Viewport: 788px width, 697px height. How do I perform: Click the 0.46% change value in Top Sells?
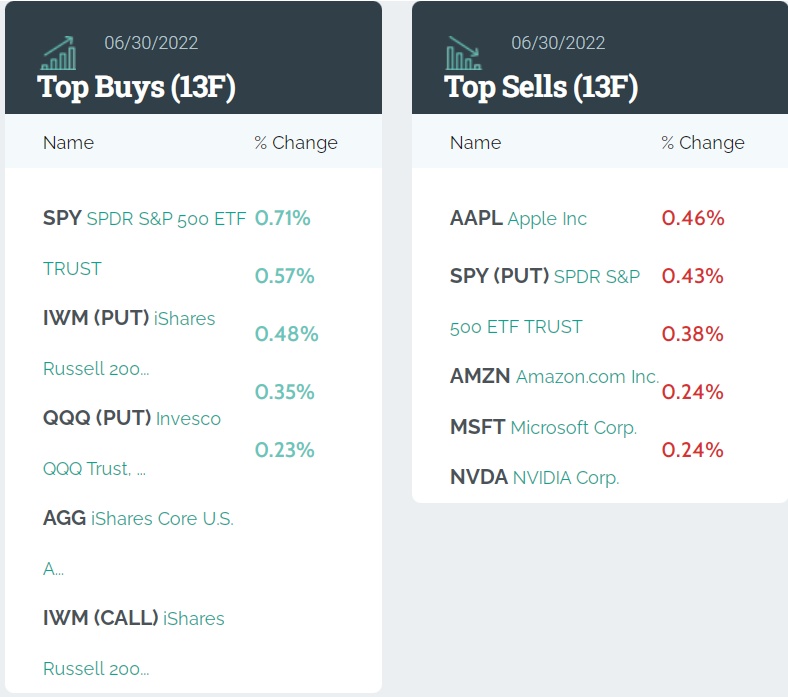[693, 218]
